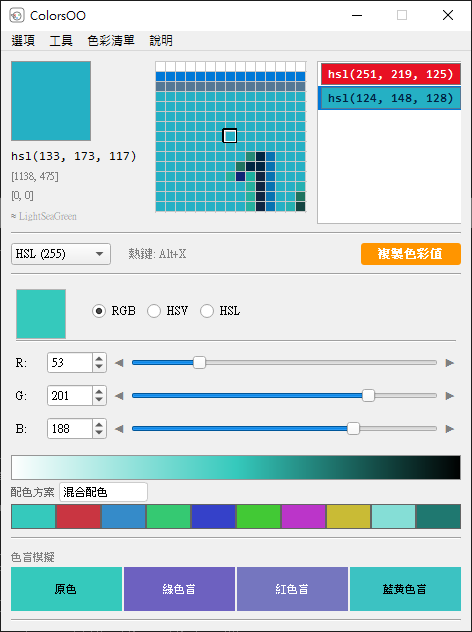The height and width of the screenshot is (632, 472).
Task: Click the 熱鍵: Alt+X hotkey label
Action: point(157,254)
